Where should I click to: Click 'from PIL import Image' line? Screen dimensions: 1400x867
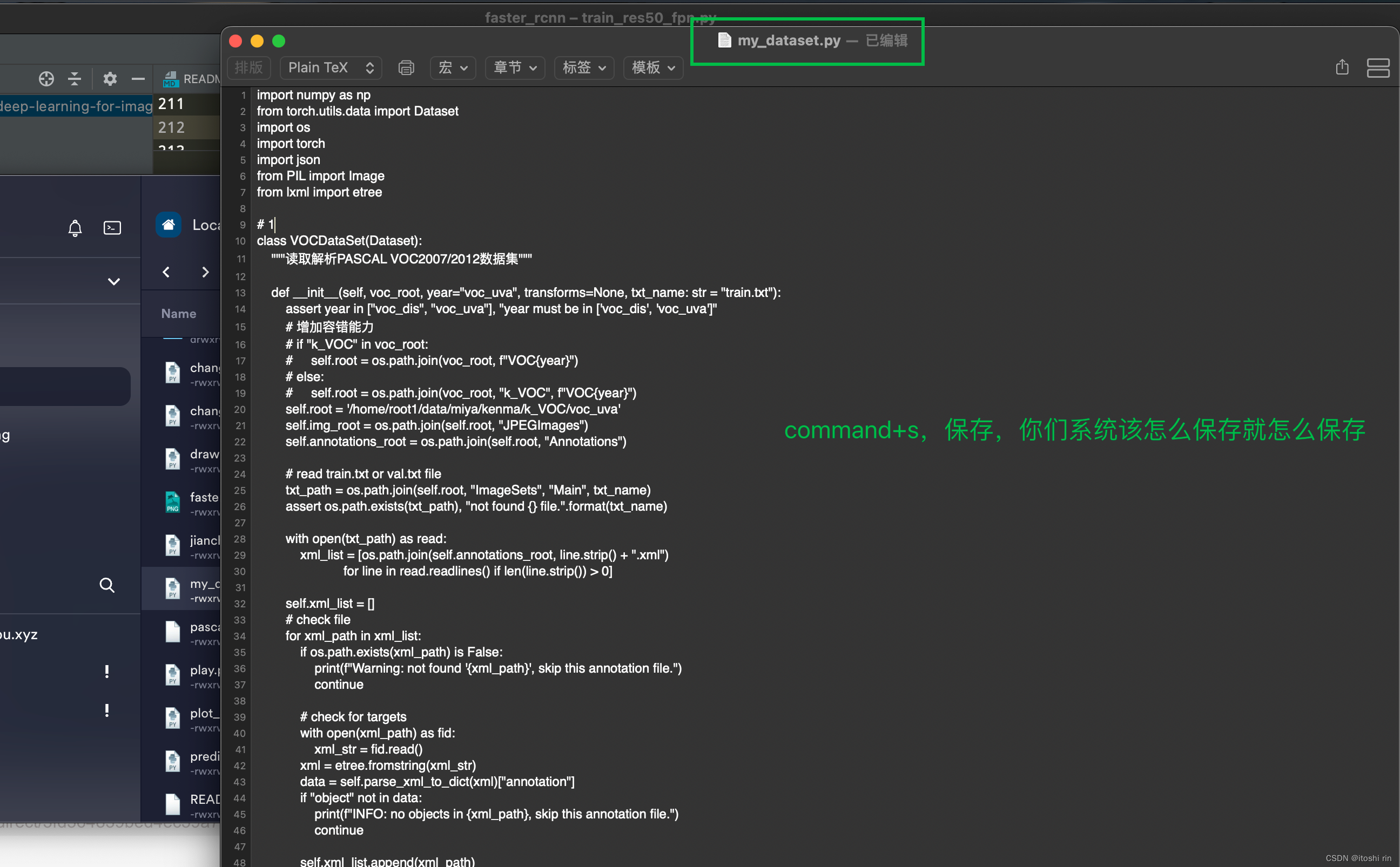coord(320,176)
